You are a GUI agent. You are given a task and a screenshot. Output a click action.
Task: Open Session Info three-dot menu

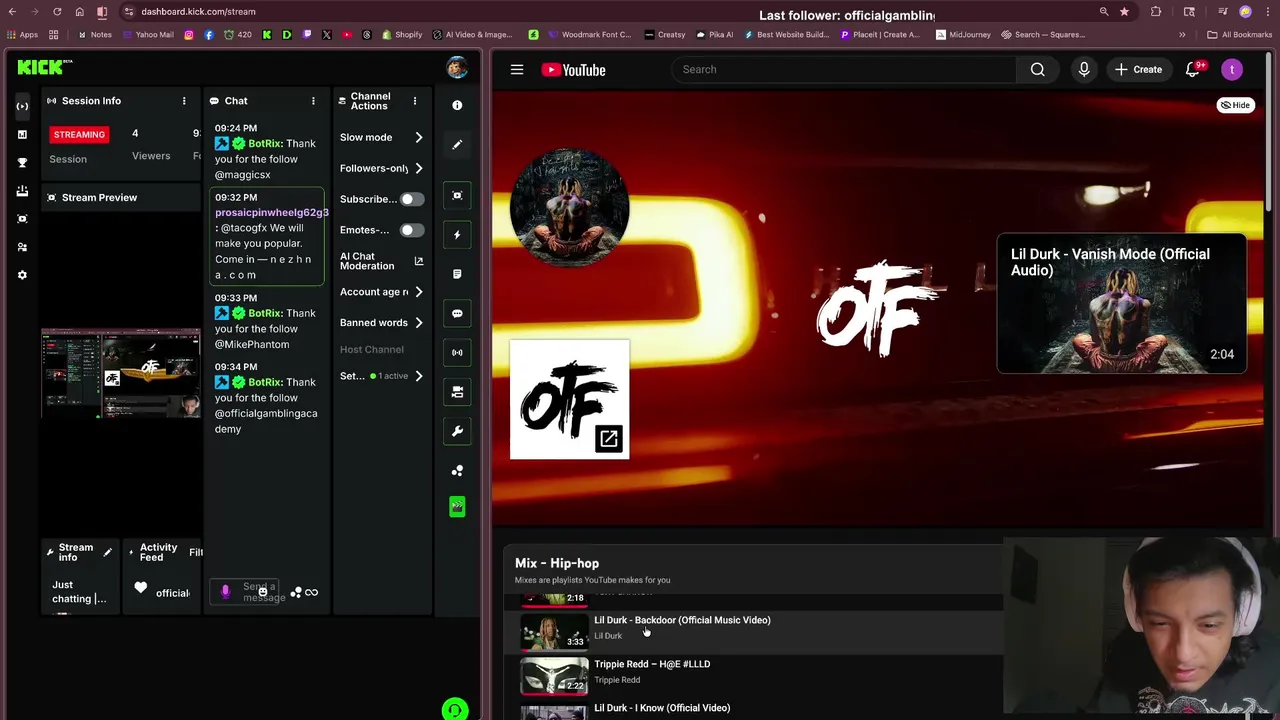point(184,101)
